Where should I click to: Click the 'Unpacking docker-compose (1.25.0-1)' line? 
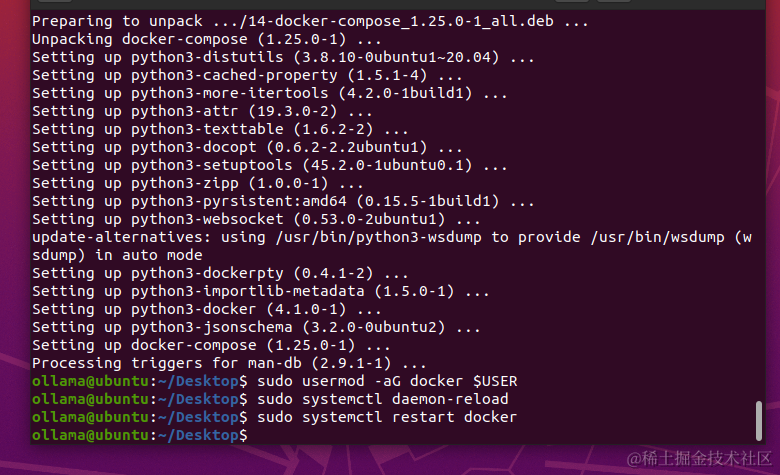193,39
